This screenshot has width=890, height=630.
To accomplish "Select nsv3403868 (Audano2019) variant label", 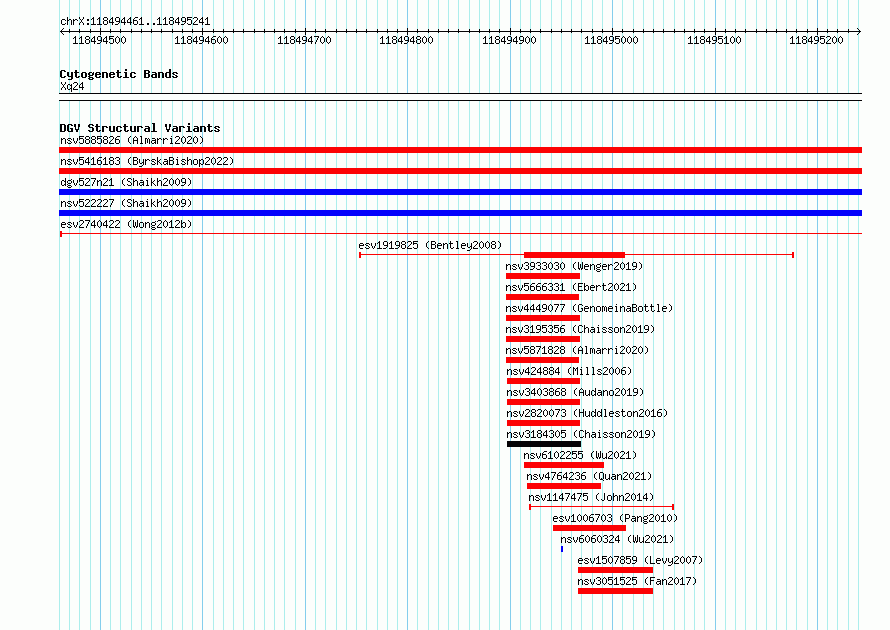I will [x=576, y=392].
